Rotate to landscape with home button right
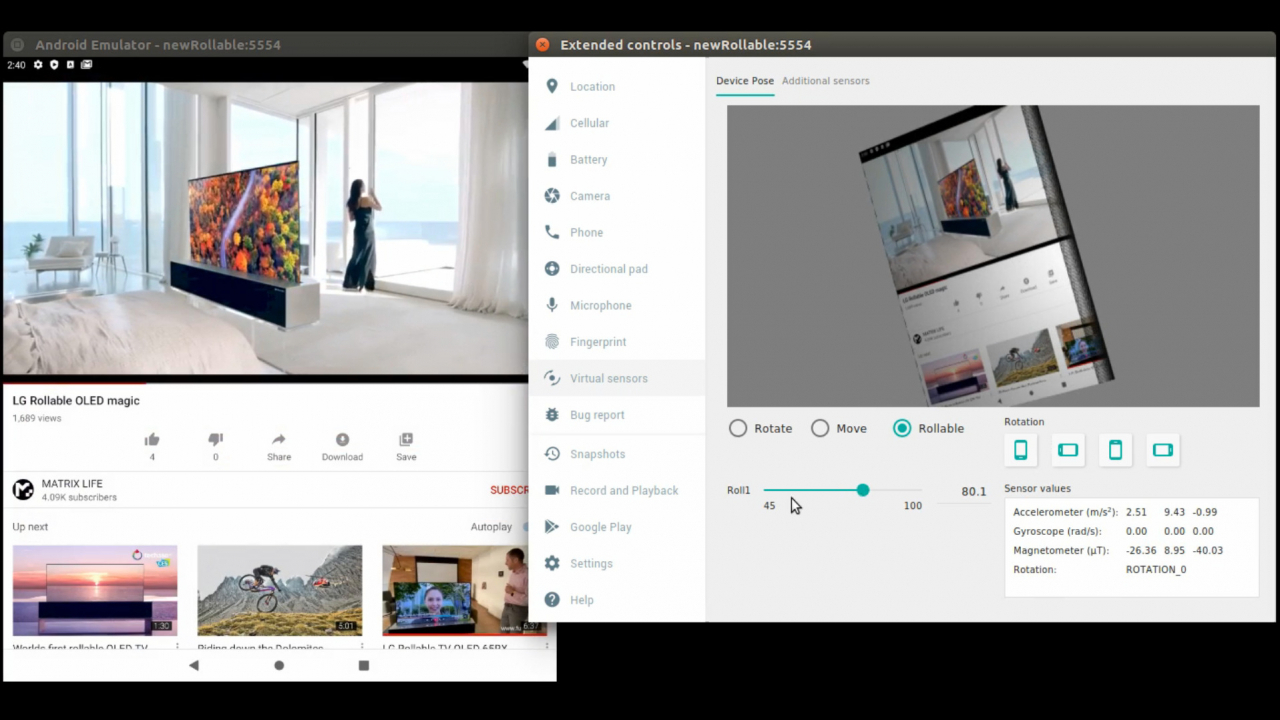Viewport: 1280px width, 720px height. coord(1163,450)
